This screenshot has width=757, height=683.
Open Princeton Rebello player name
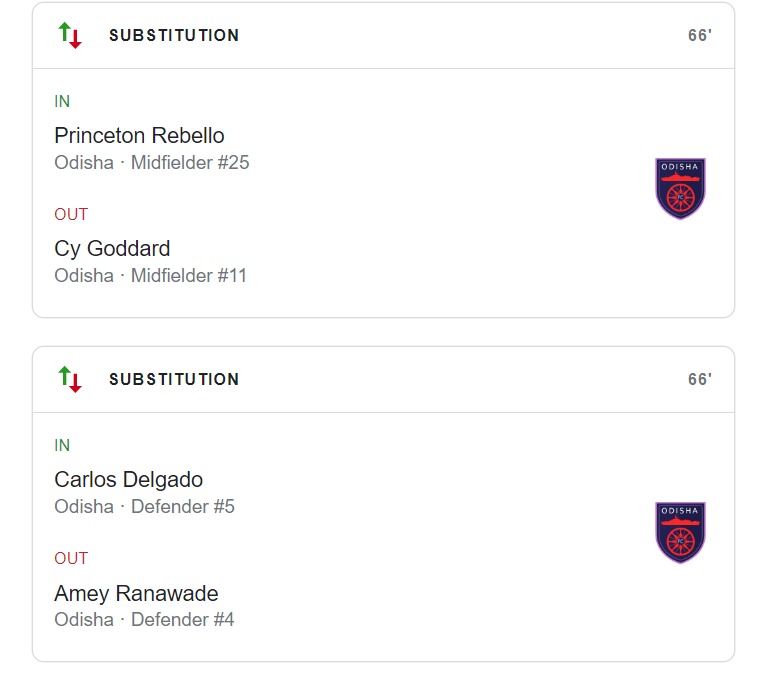tap(139, 136)
